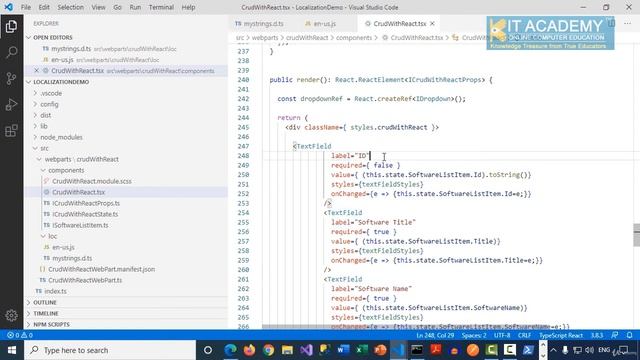Open File Explorer from taskbar
This screenshot has height=360, width=640.
tap(287, 350)
